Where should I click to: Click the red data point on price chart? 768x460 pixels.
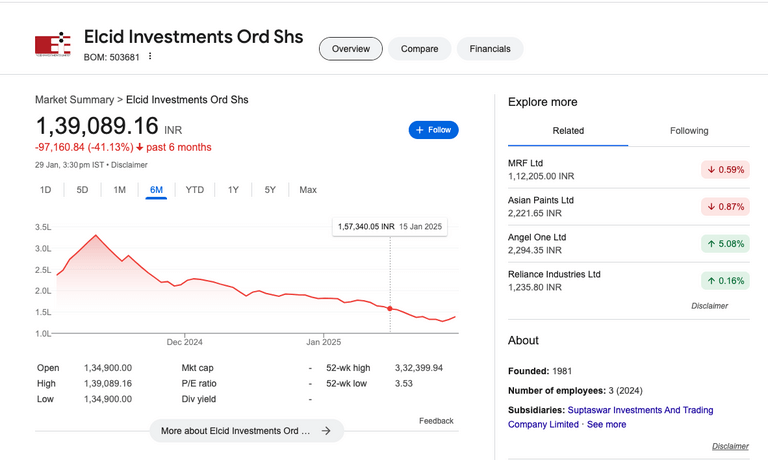[390, 308]
